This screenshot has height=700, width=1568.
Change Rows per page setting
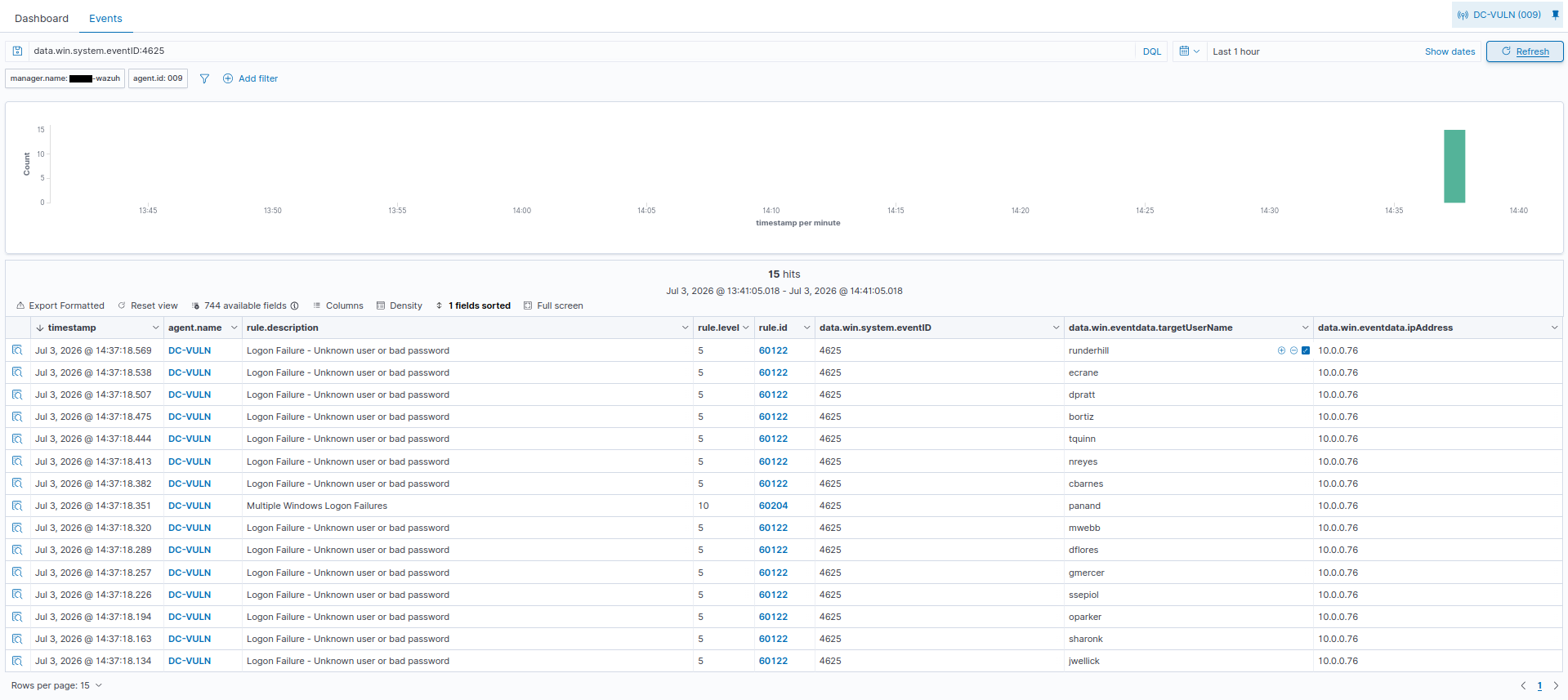[56, 685]
